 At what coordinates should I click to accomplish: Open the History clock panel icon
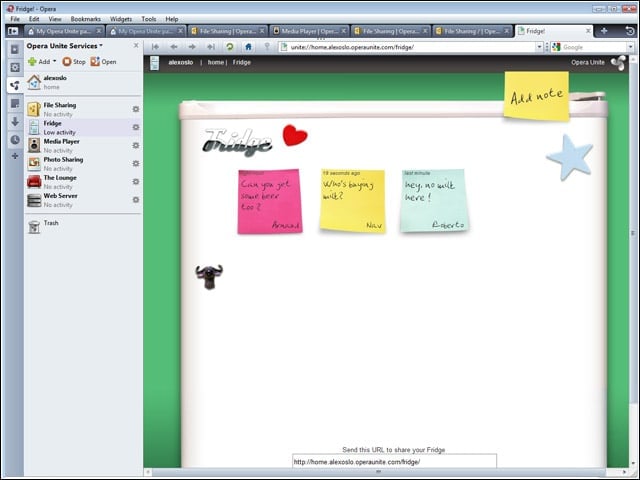point(15,140)
